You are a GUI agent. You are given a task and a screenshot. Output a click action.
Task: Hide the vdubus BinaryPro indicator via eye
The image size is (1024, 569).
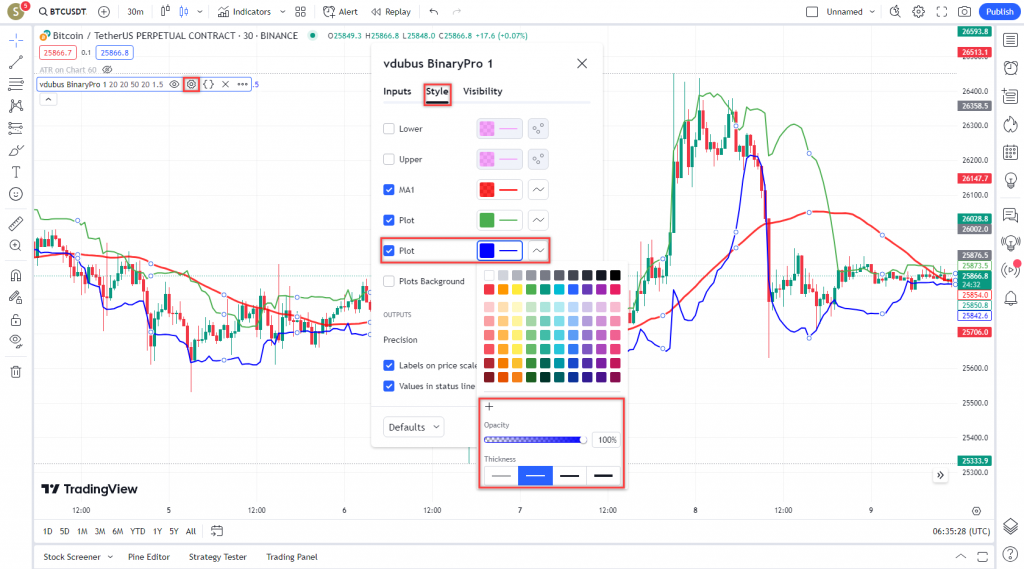click(174, 84)
